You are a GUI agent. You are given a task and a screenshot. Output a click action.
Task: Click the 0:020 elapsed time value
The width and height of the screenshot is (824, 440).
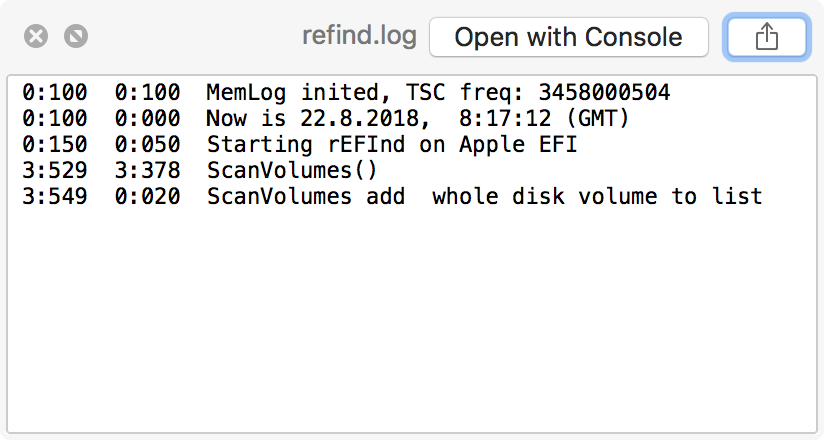point(148,197)
